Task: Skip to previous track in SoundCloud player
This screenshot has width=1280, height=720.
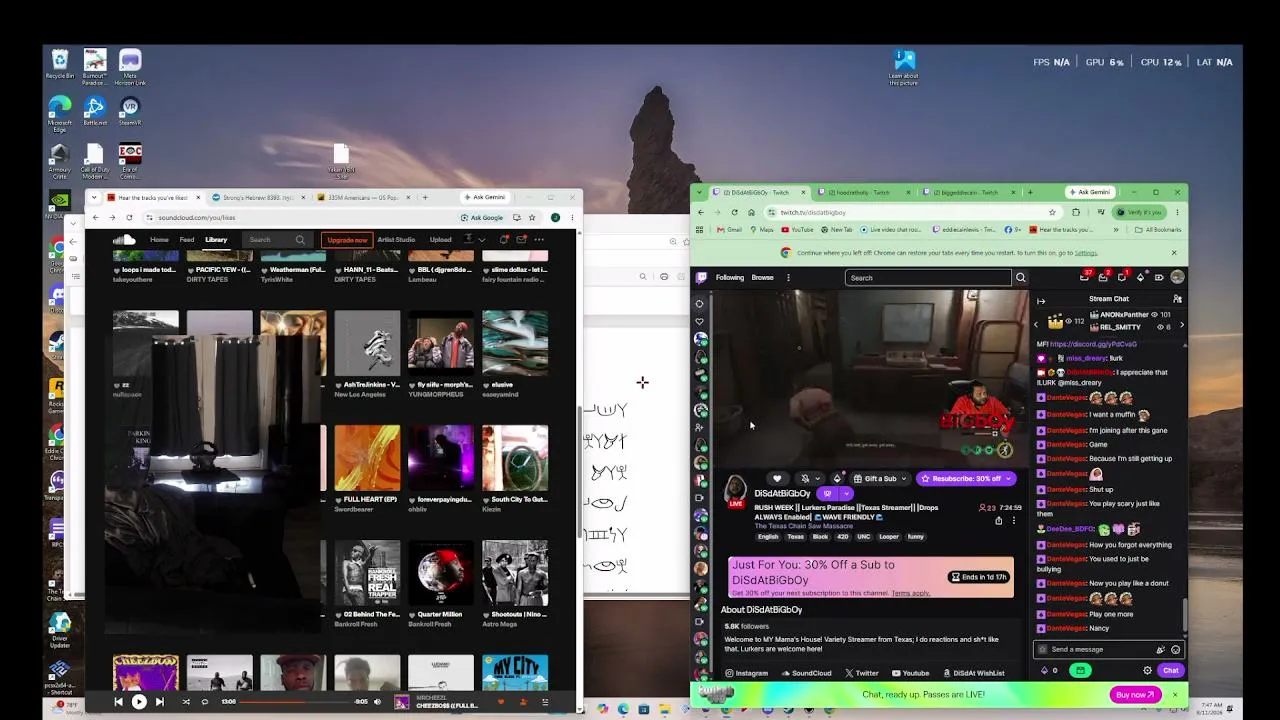Action: pos(118,702)
